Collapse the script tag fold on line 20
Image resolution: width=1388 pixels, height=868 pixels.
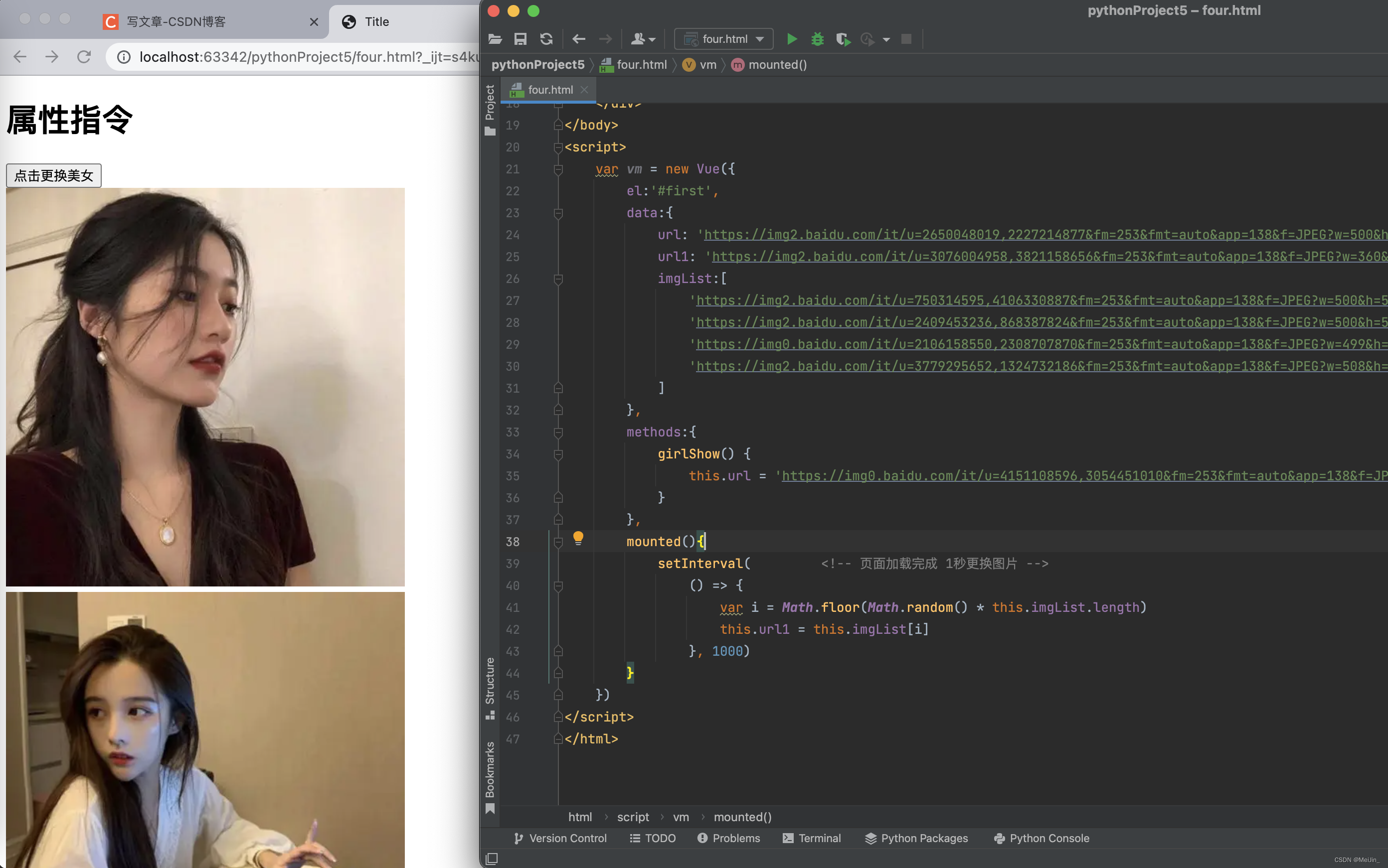(557, 147)
